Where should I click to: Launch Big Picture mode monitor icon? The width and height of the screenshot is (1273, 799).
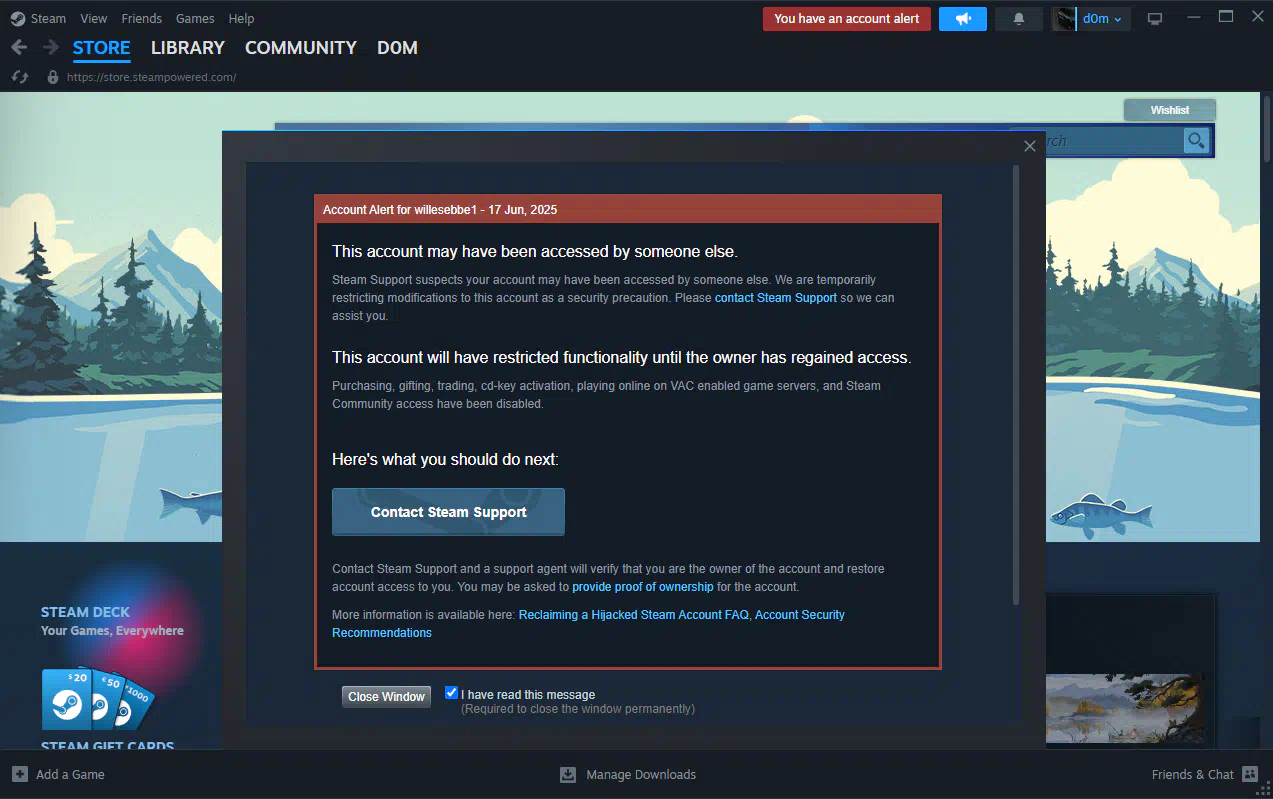point(1155,18)
